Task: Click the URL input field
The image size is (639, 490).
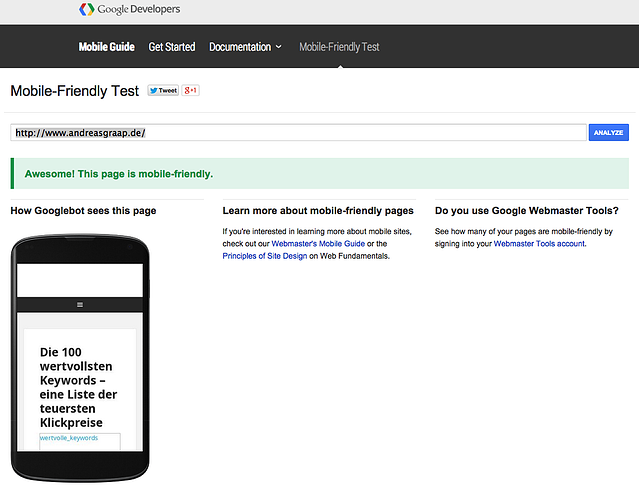Action: tap(298, 132)
